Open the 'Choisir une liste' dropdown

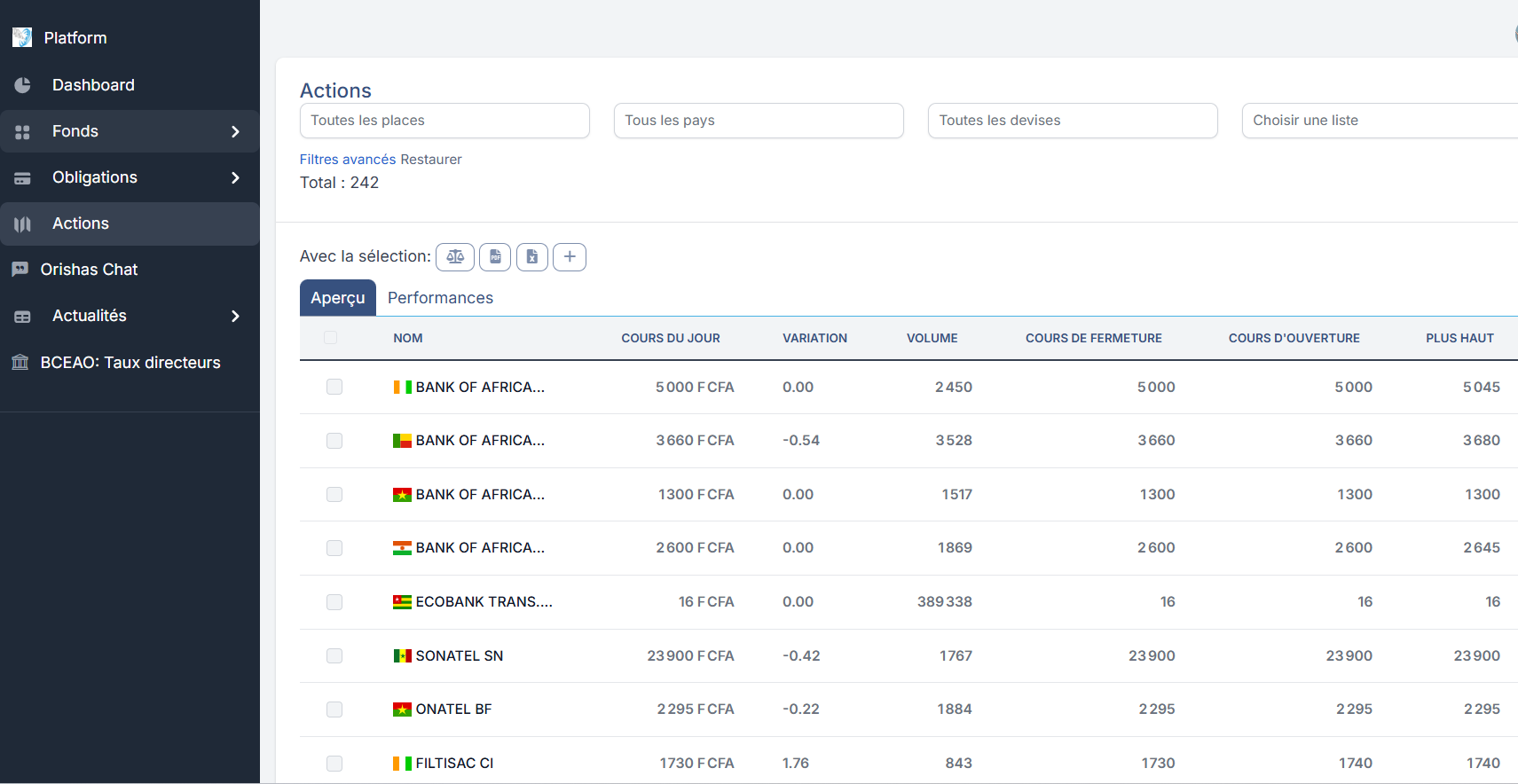coord(1380,121)
